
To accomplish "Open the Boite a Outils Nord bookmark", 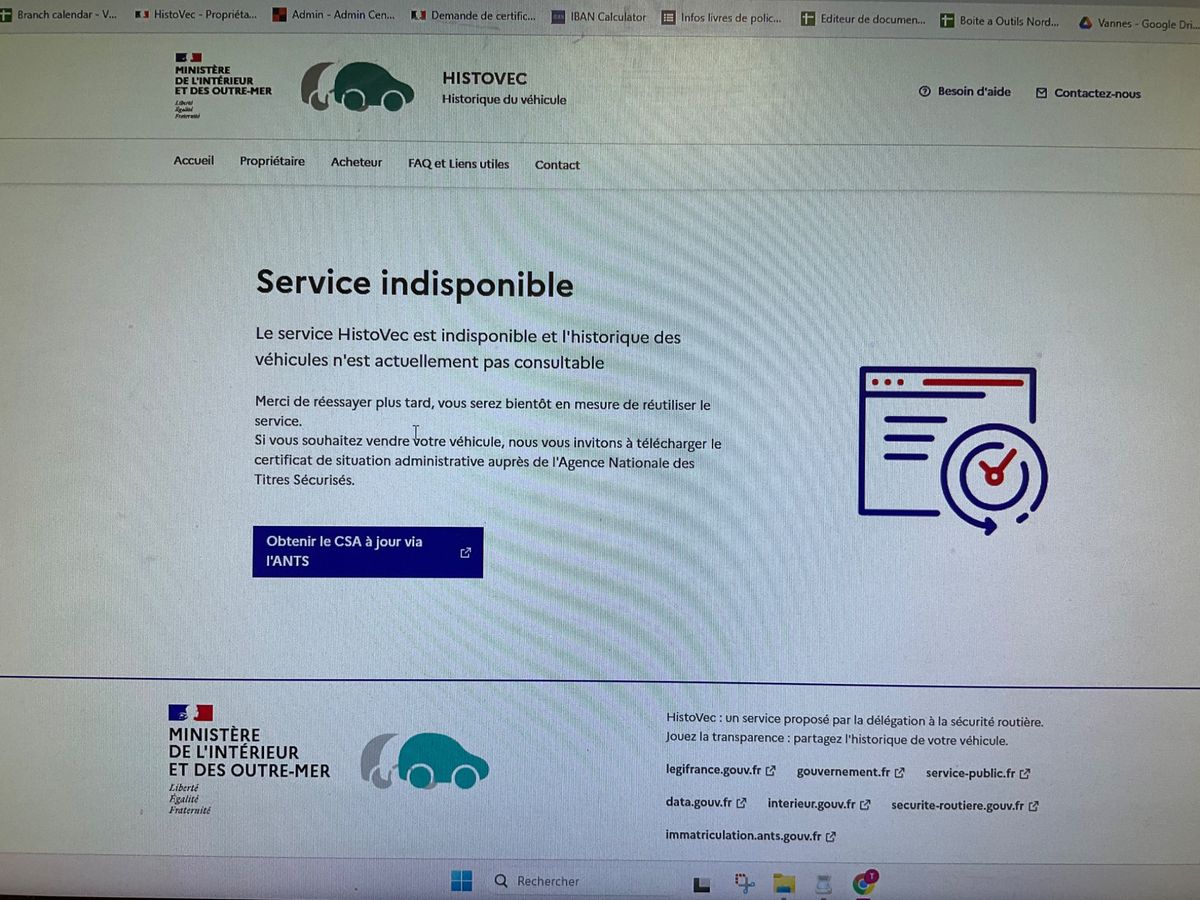I will (x=1000, y=21).
